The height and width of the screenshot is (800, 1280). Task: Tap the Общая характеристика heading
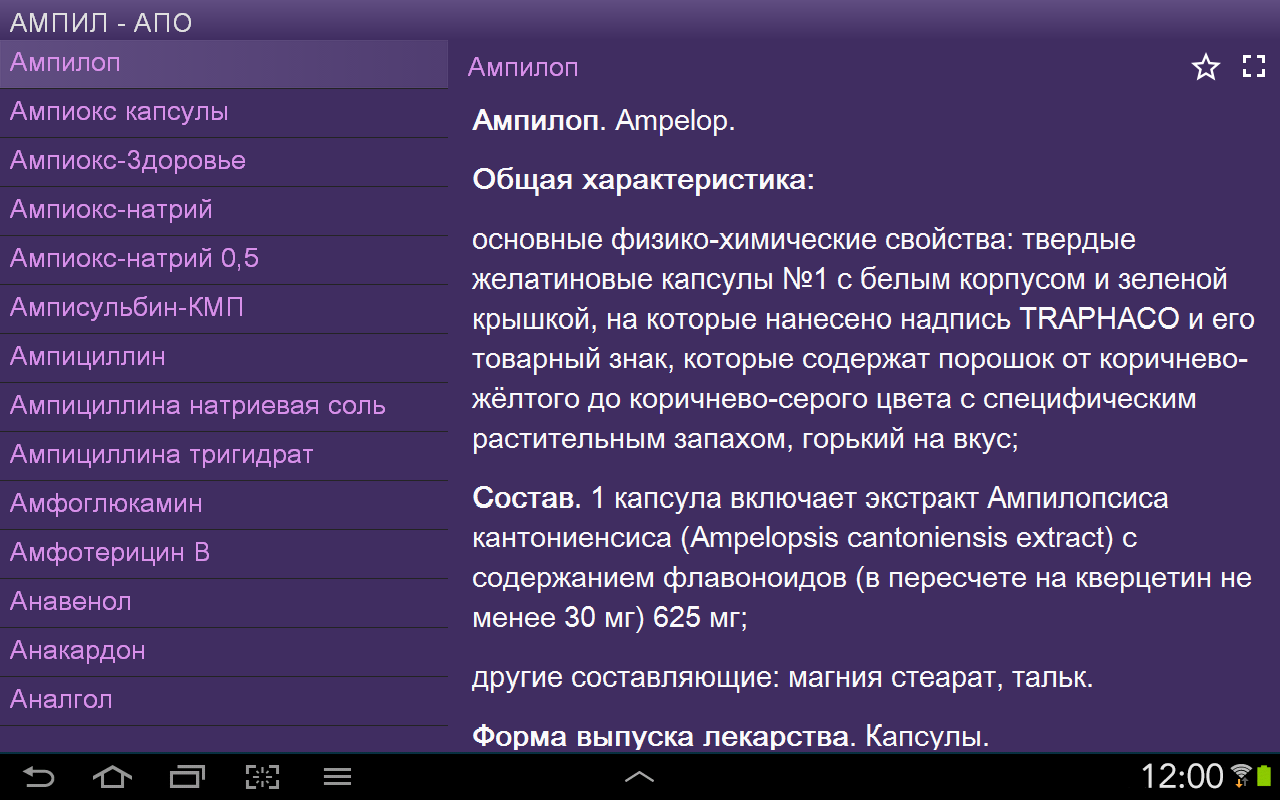click(x=644, y=181)
